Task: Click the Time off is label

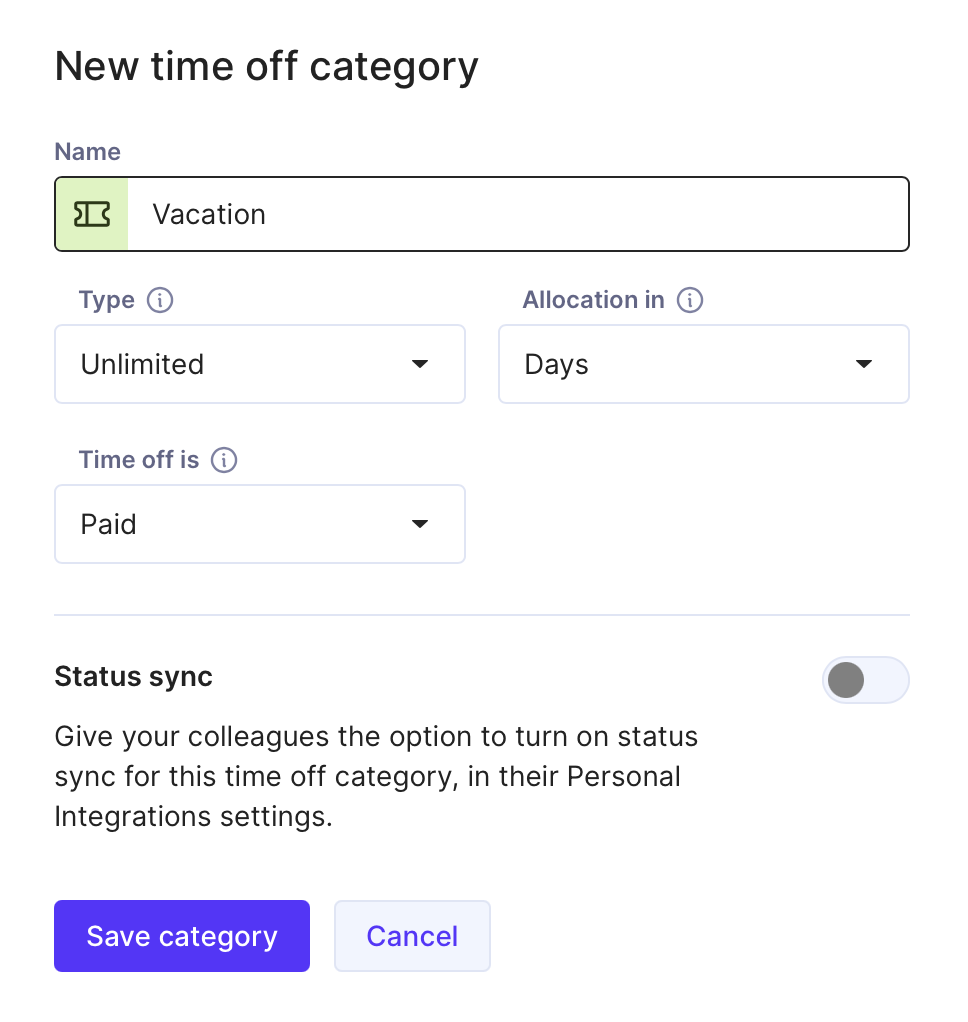Action: [139, 460]
